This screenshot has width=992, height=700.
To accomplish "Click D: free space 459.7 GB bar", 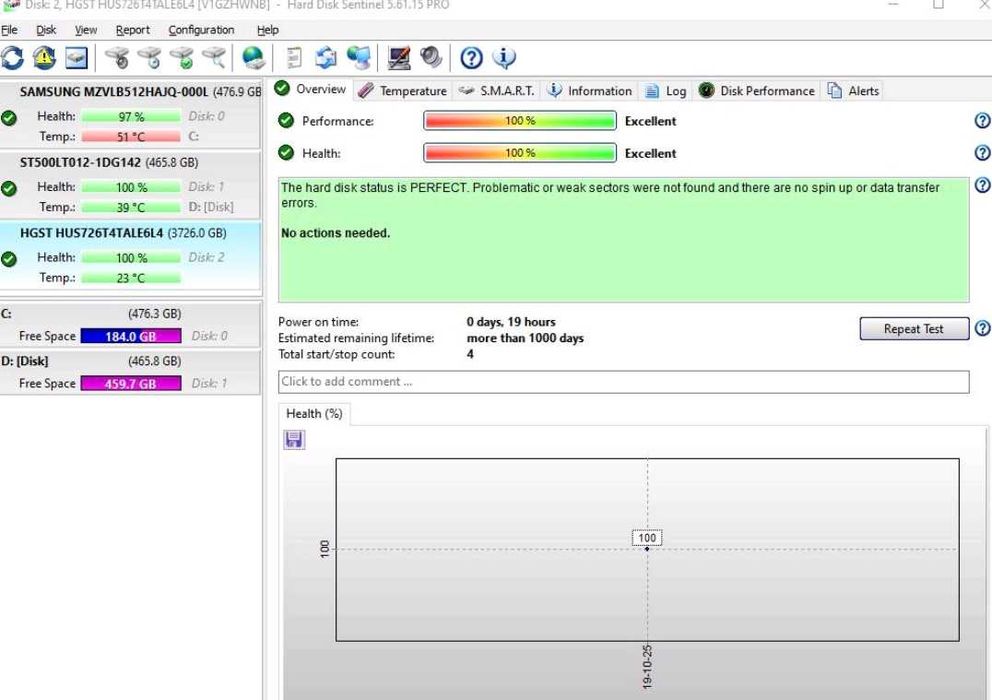I will click(x=131, y=383).
